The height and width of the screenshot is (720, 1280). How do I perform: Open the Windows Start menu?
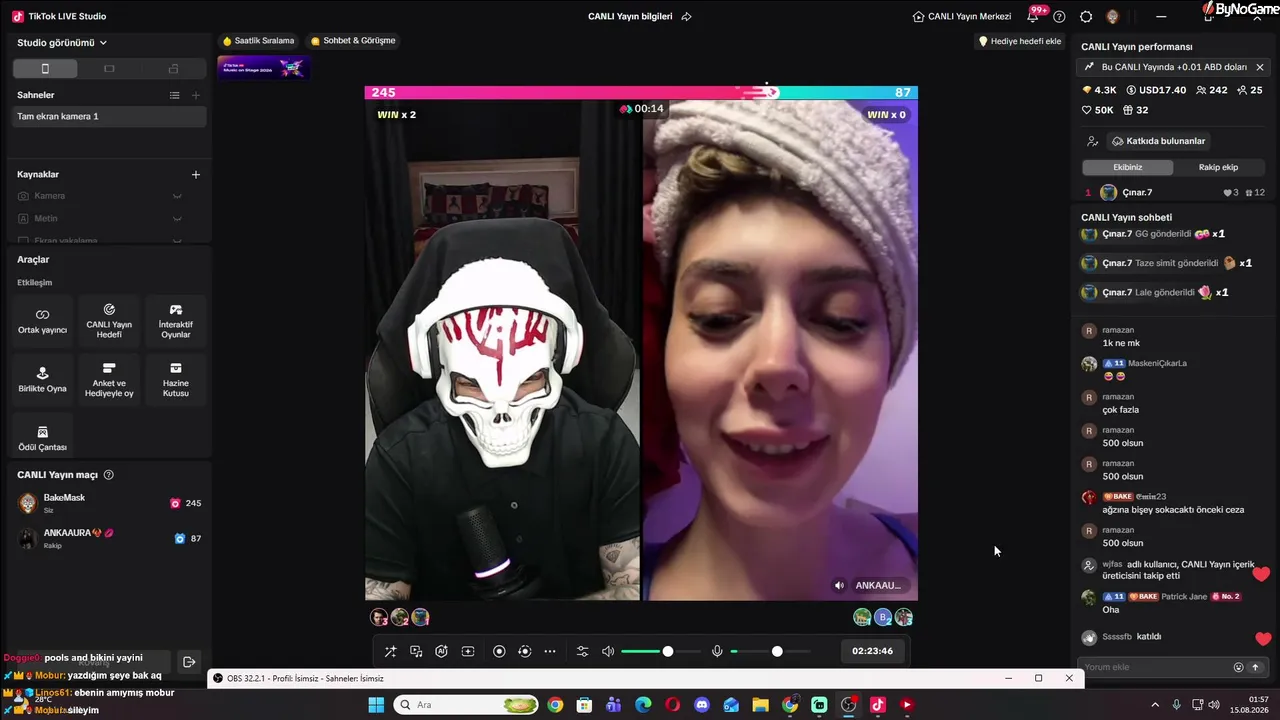click(x=376, y=705)
